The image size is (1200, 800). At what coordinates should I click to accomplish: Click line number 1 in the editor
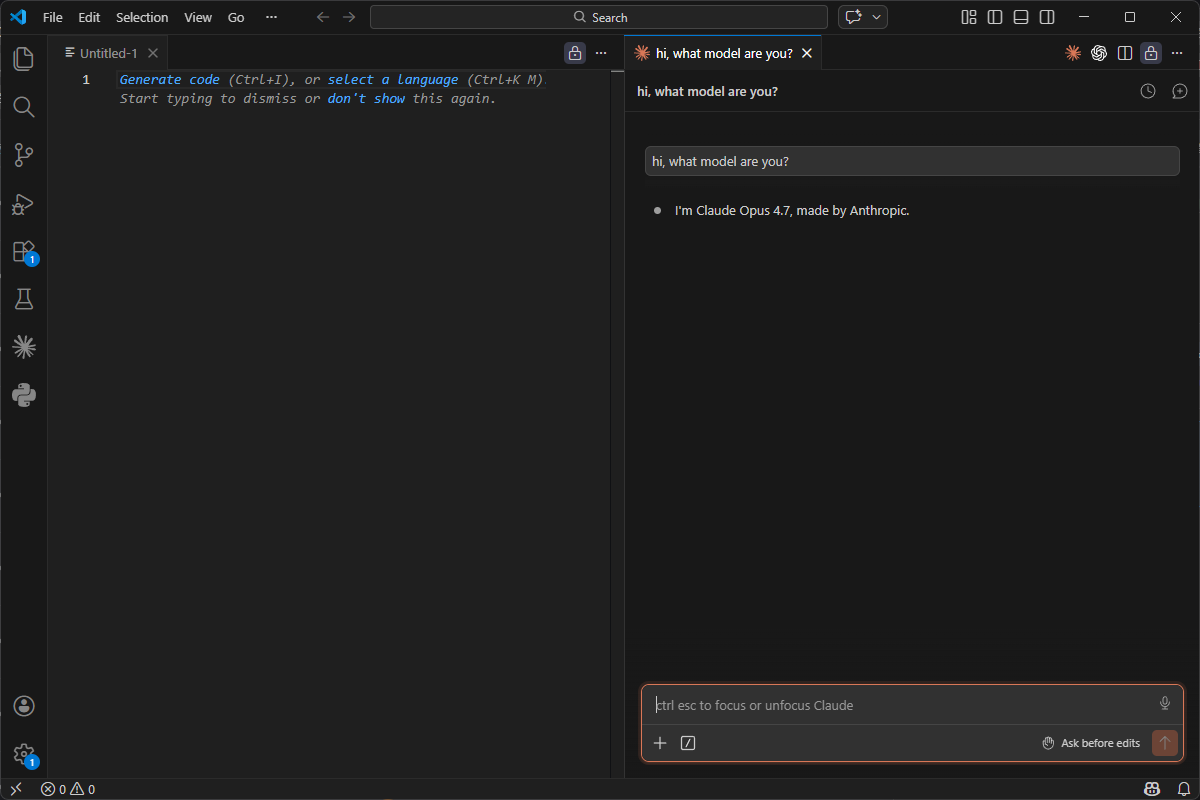[x=86, y=79]
